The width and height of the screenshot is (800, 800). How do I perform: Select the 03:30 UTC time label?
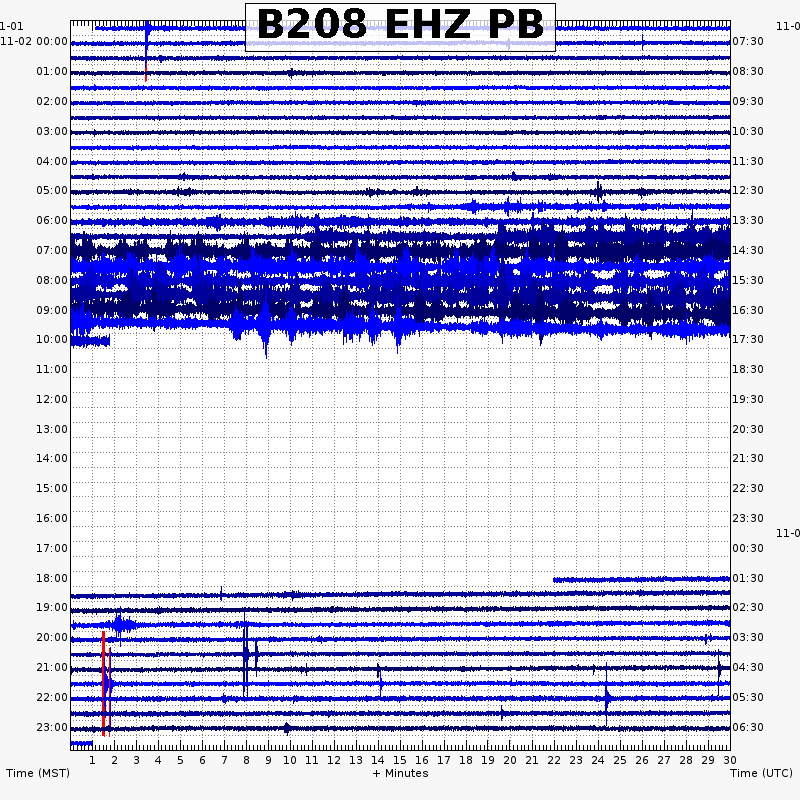click(748, 637)
